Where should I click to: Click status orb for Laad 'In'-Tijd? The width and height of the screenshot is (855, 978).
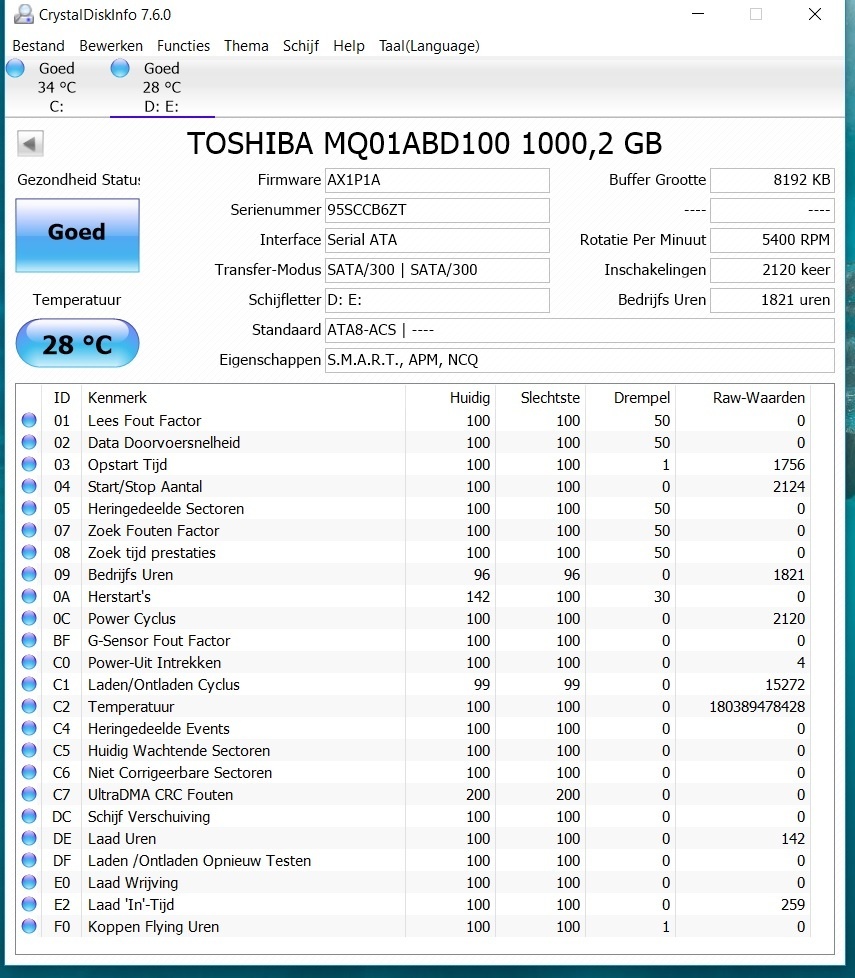pyautogui.click(x=29, y=904)
